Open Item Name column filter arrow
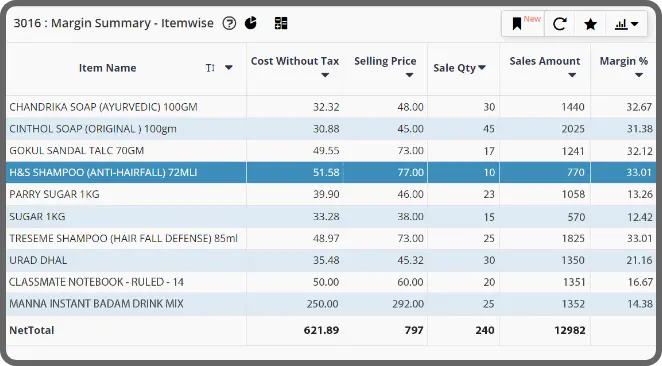Viewport: 662px width, 366px height. click(x=228, y=68)
